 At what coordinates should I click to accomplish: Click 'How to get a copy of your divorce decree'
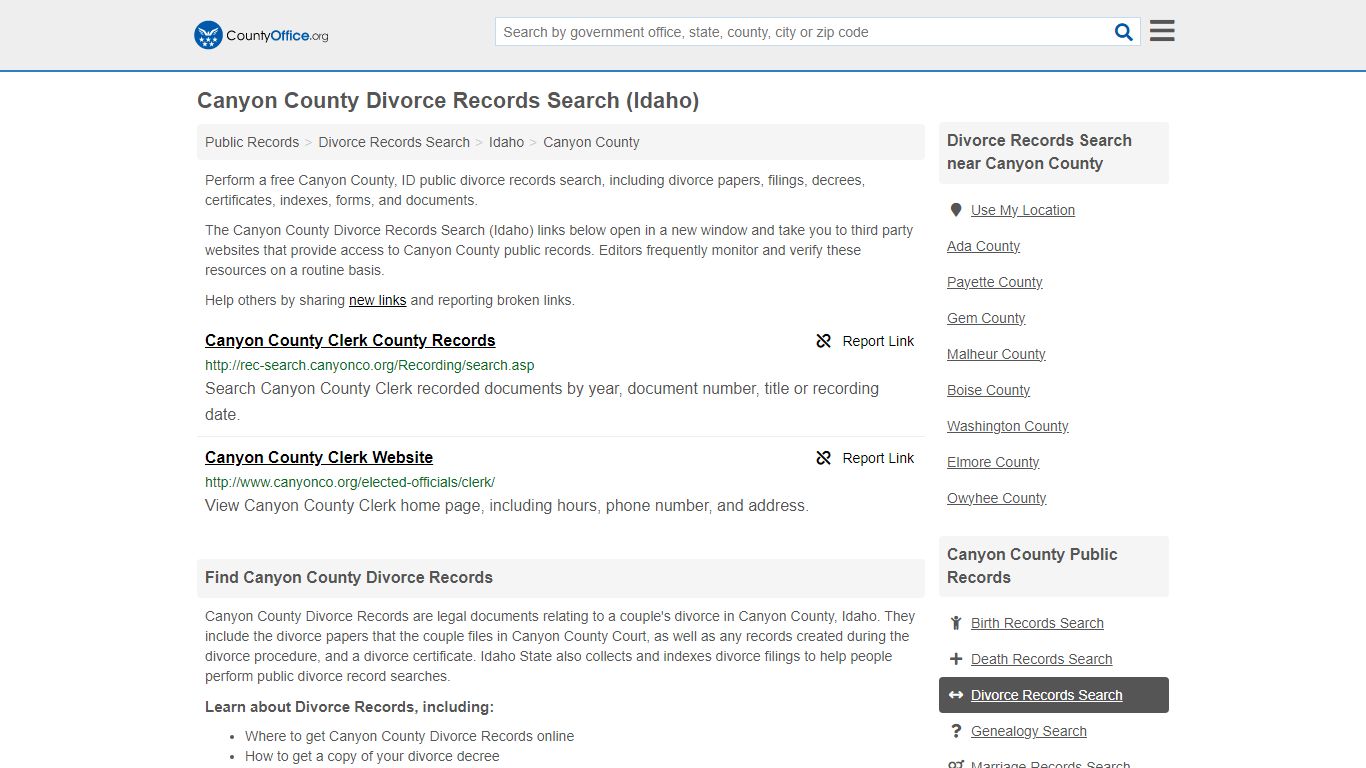coord(372,756)
